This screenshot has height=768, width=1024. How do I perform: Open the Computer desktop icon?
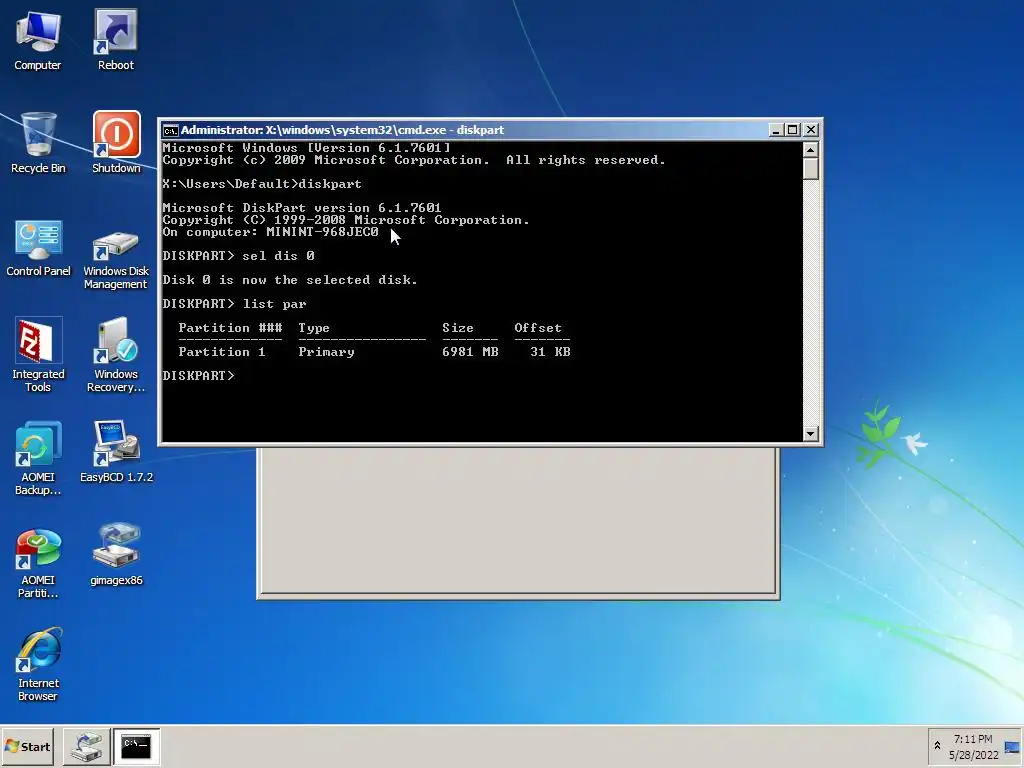[x=38, y=40]
